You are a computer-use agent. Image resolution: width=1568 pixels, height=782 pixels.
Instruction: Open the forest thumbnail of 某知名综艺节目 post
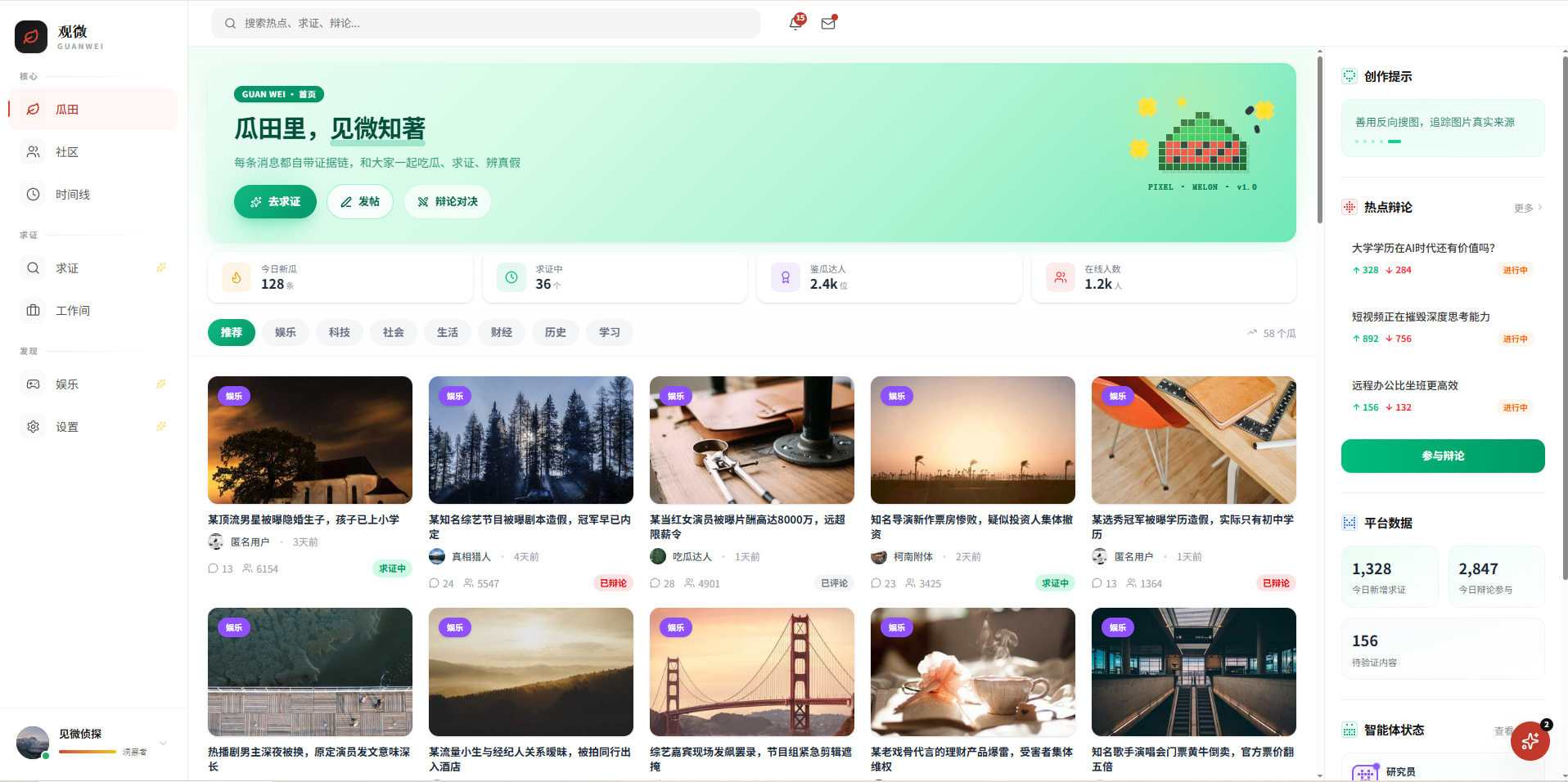point(531,440)
